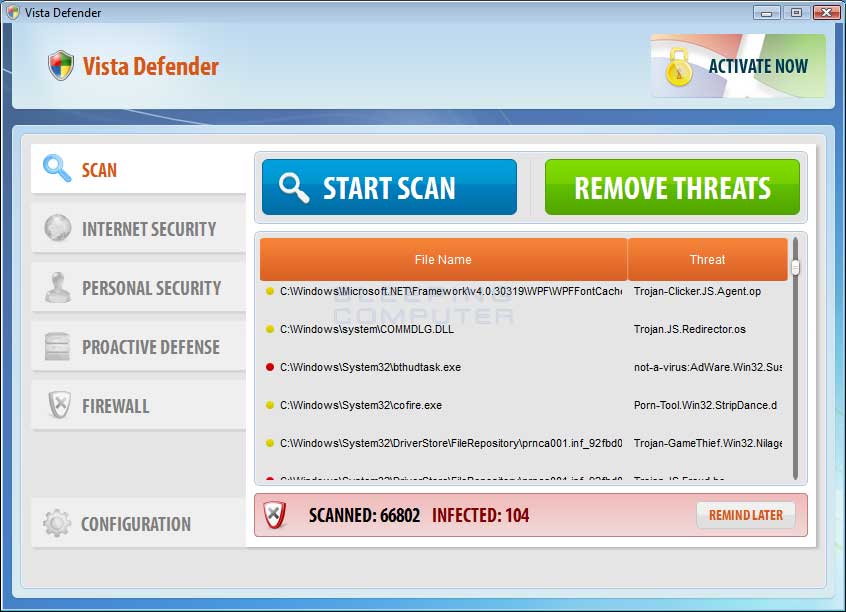
Task: Click the gear icon for Configuration
Action: pos(57,523)
